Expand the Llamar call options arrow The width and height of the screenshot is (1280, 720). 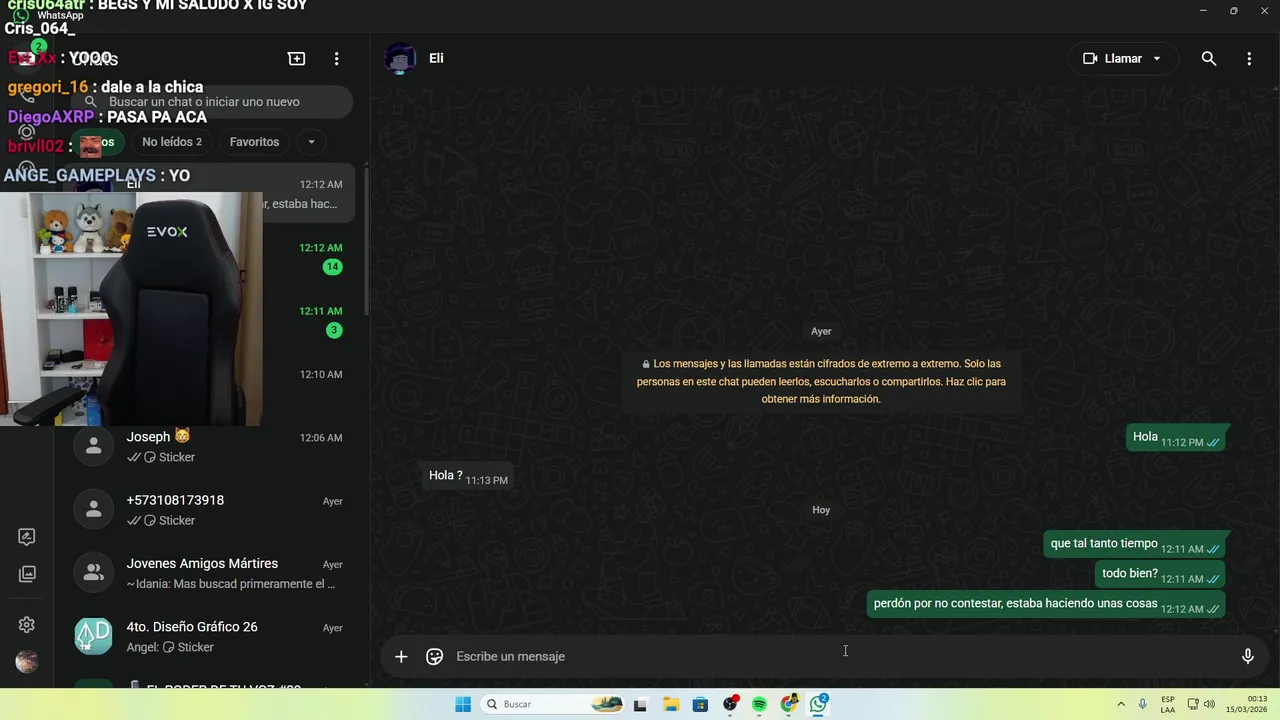click(x=1157, y=59)
